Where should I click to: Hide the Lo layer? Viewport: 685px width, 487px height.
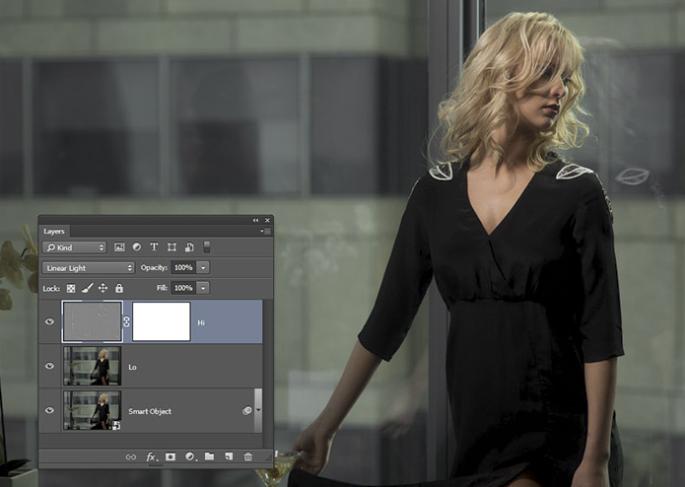(50, 366)
